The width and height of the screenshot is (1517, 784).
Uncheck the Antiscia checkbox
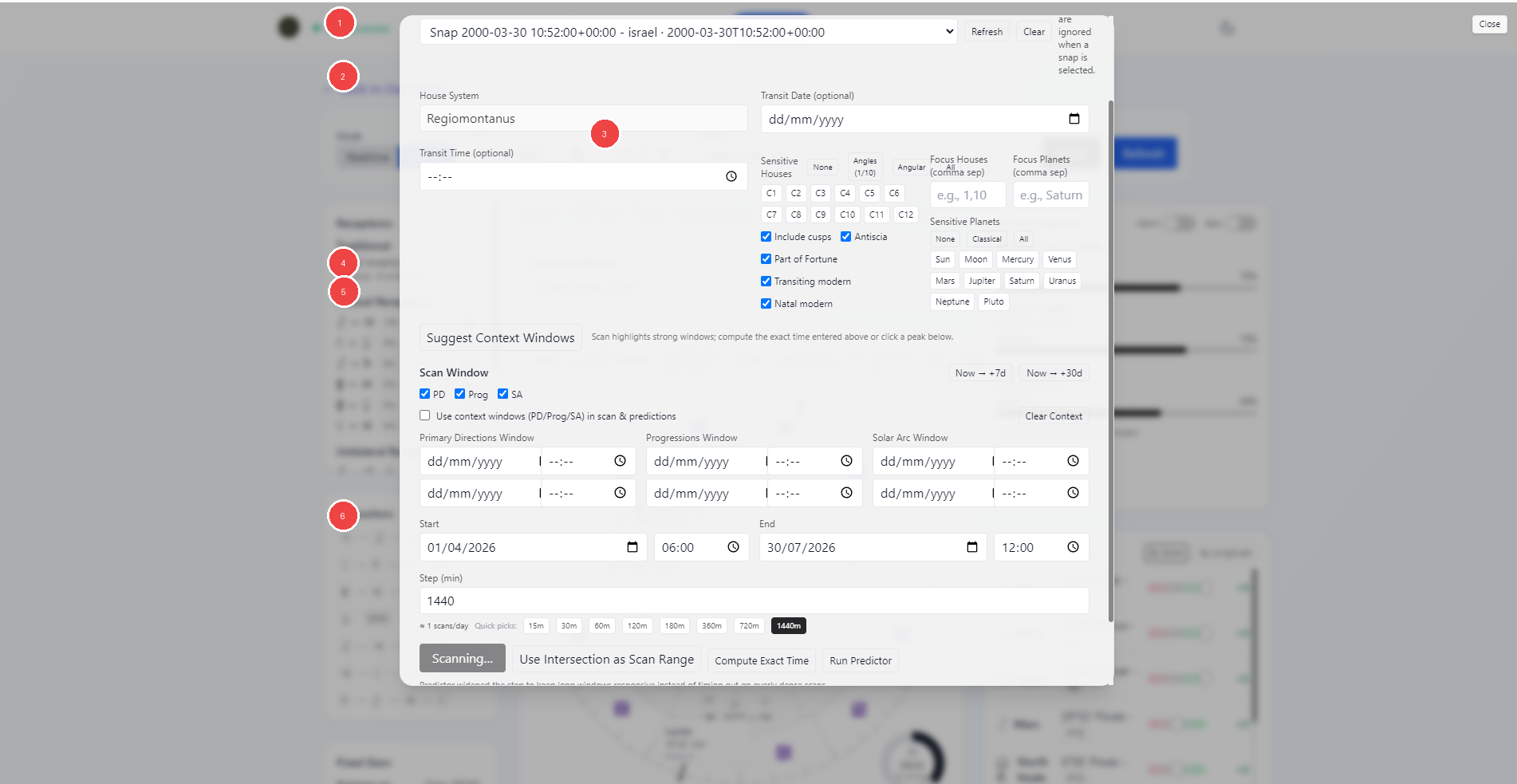click(x=845, y=236)
